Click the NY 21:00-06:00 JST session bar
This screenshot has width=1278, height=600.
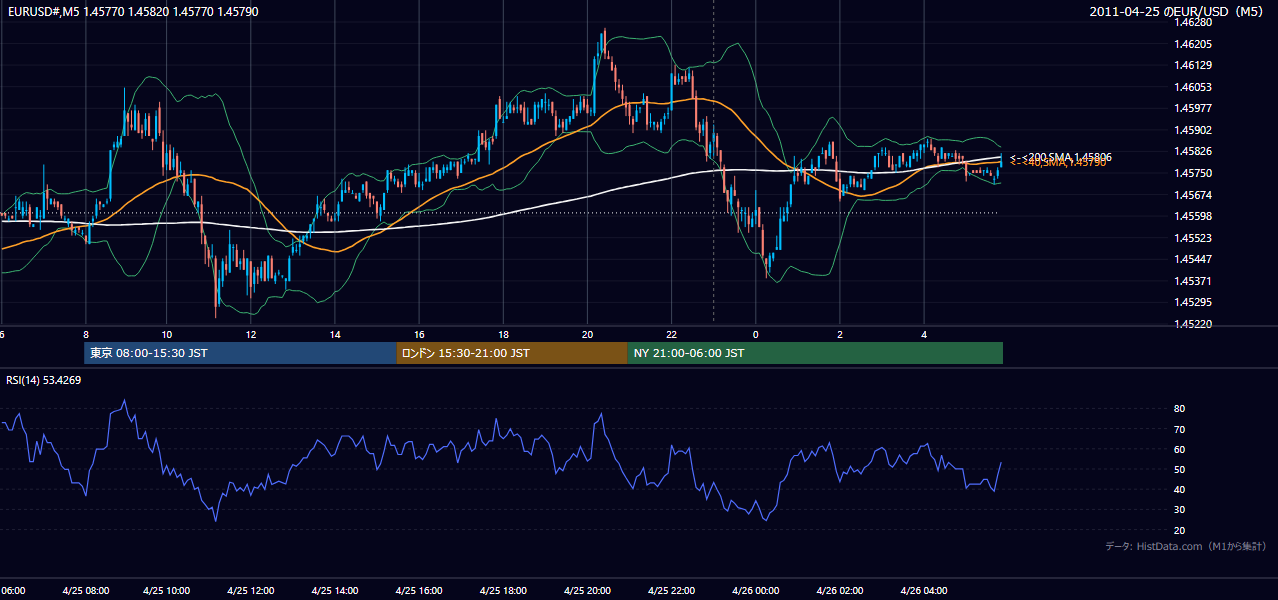point(815,353)
